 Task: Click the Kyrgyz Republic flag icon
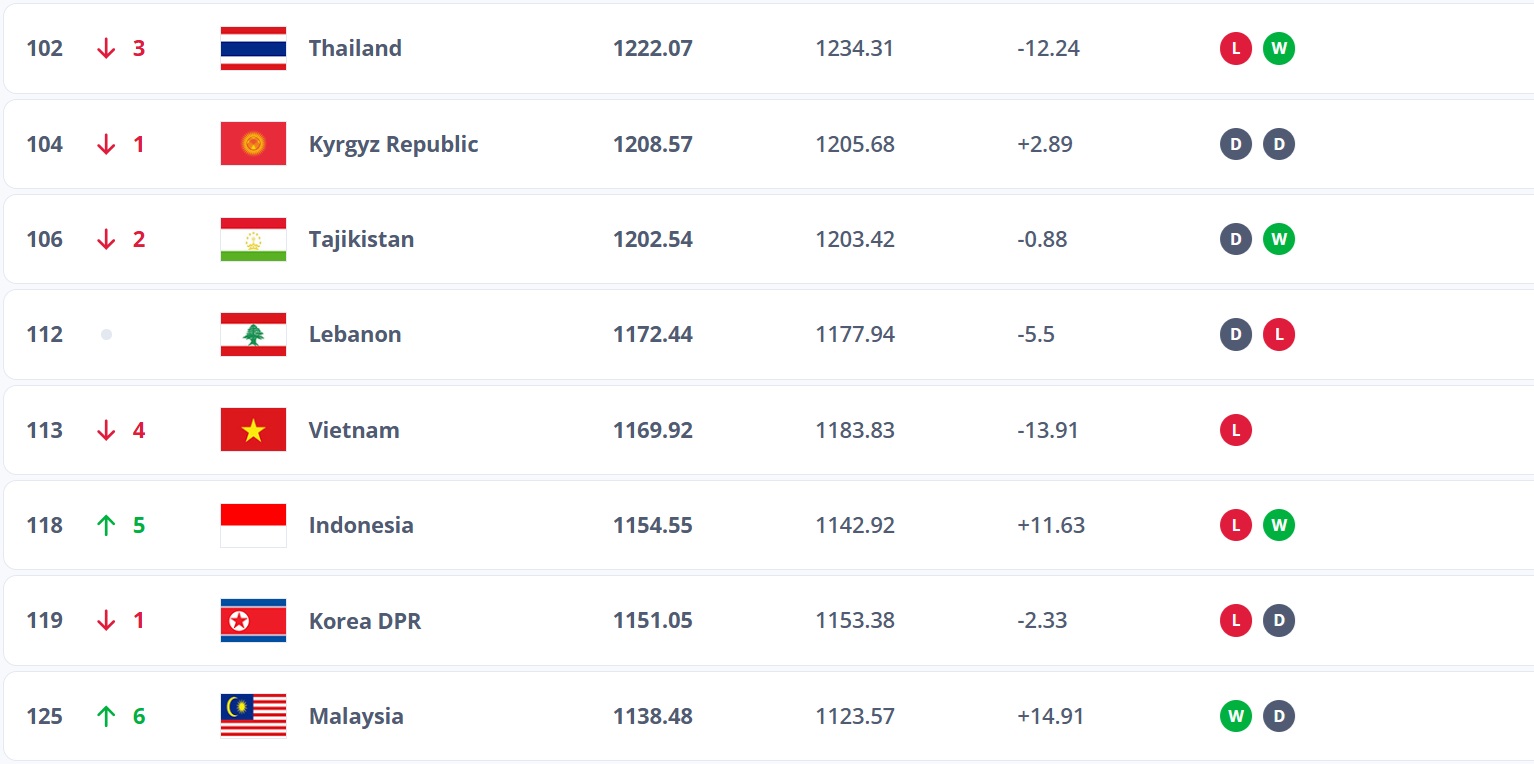[253, 144]
